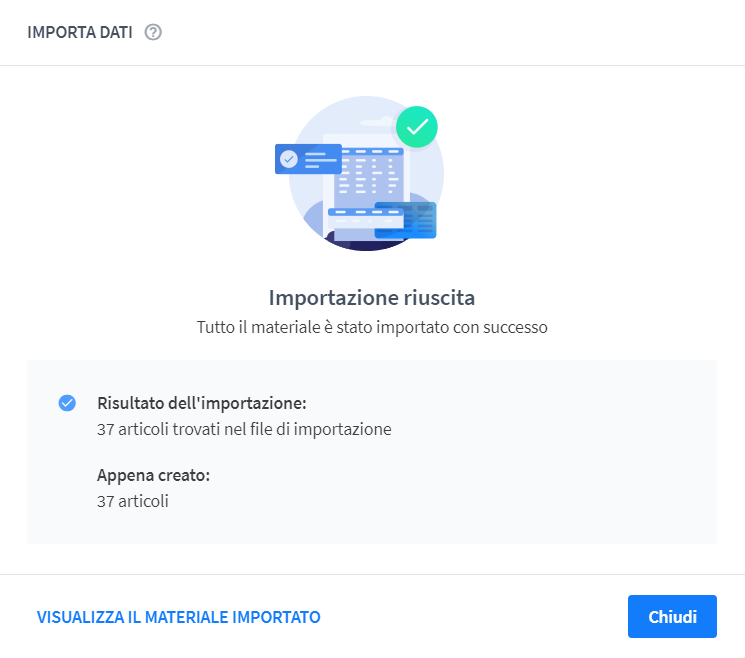Click white table row strip in illustration

click(x=365, y=218)
